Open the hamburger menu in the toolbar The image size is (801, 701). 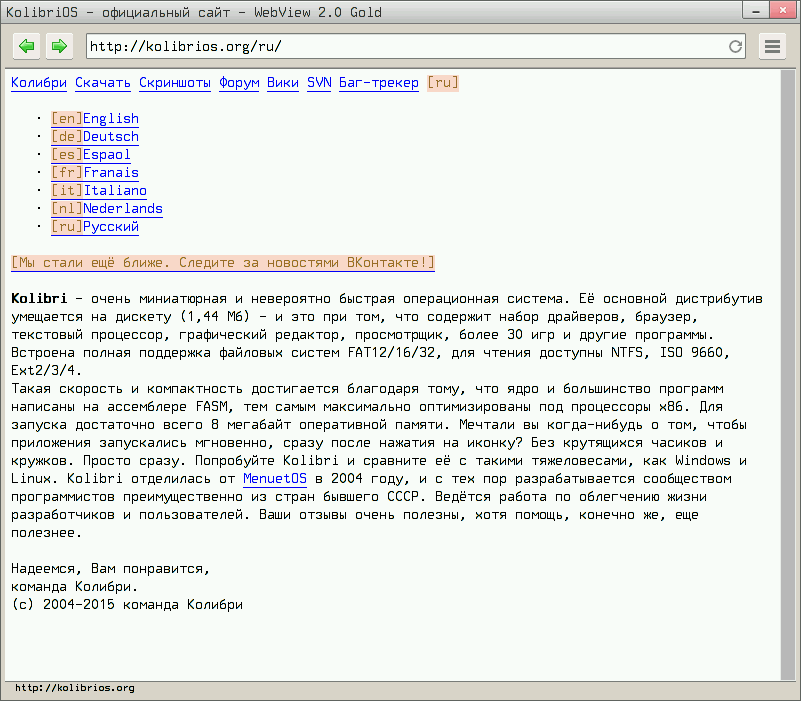click(772, 46)
